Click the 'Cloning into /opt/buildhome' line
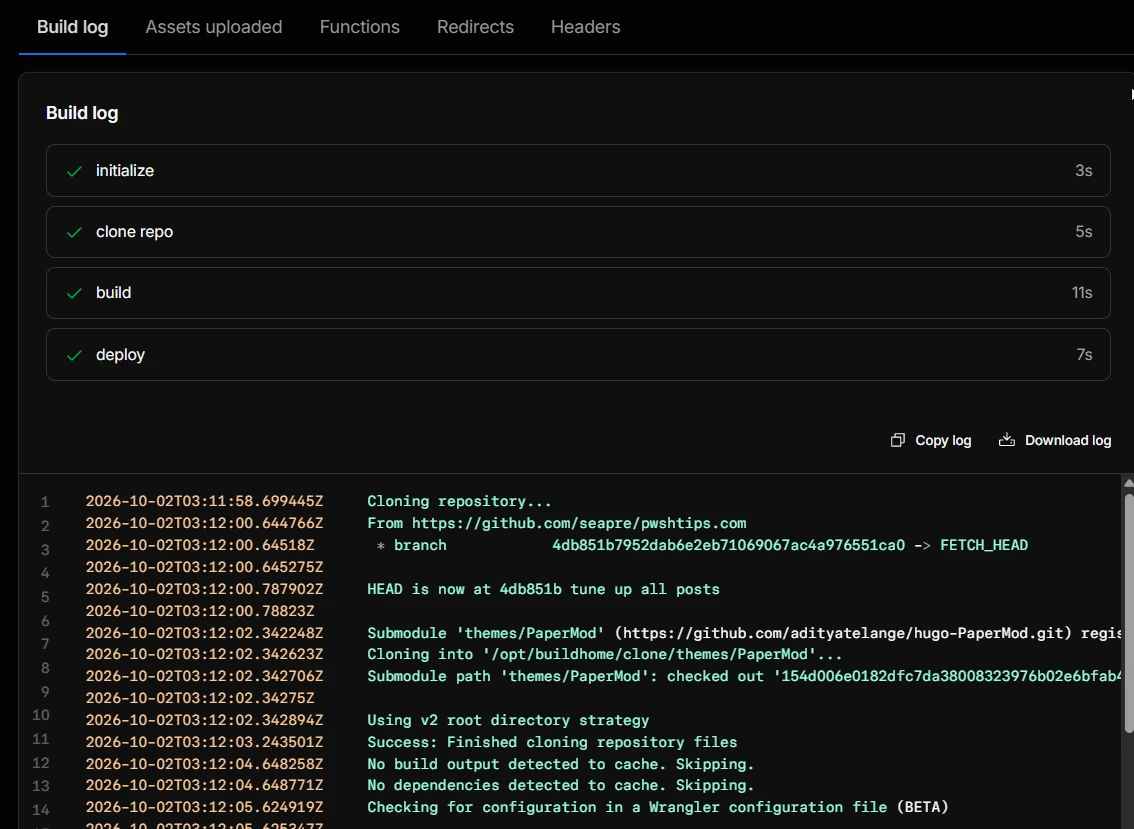The image size is (1134, 829). (605, 655)
